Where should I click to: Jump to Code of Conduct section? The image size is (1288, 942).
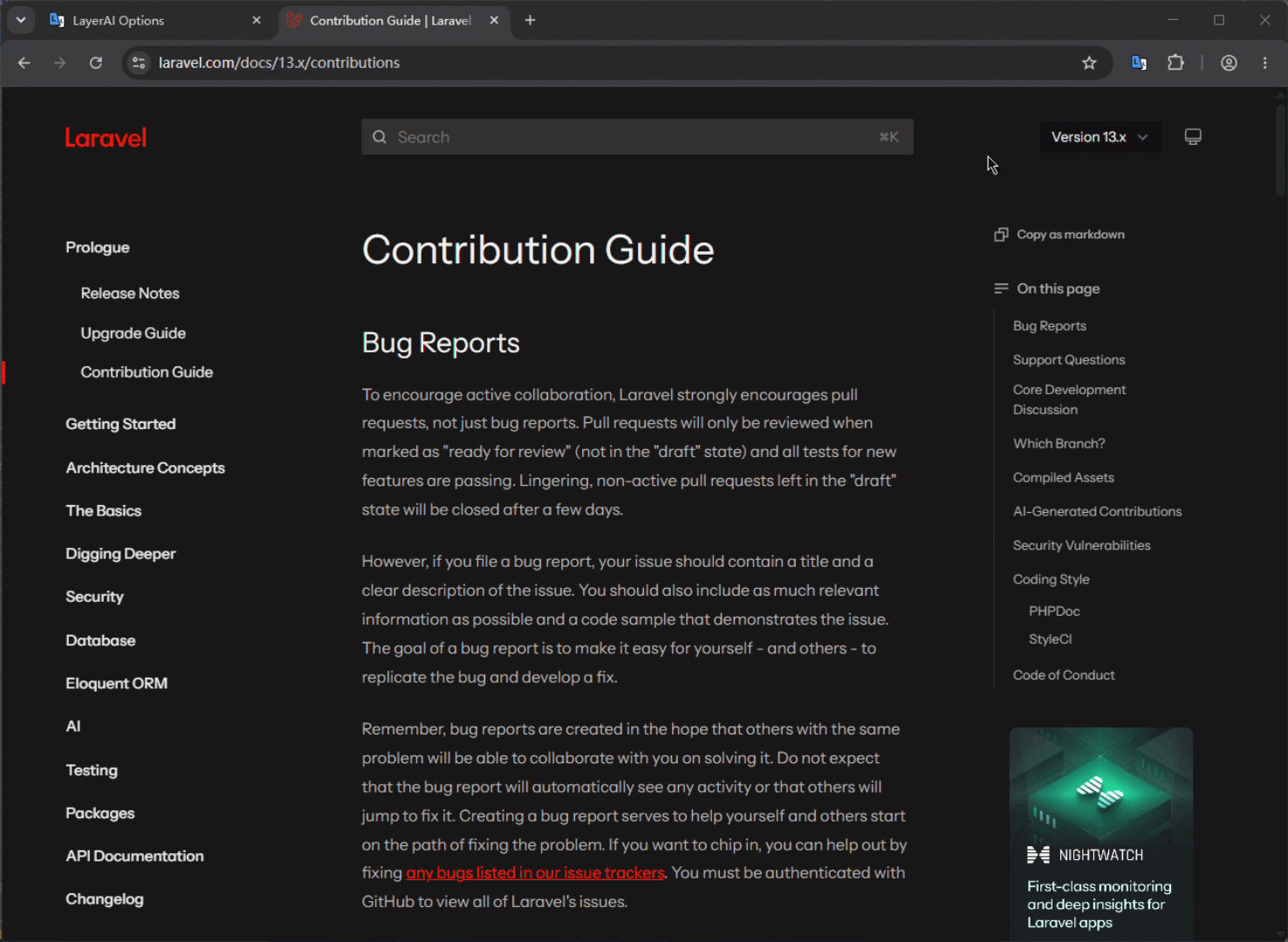(1064, 675)
